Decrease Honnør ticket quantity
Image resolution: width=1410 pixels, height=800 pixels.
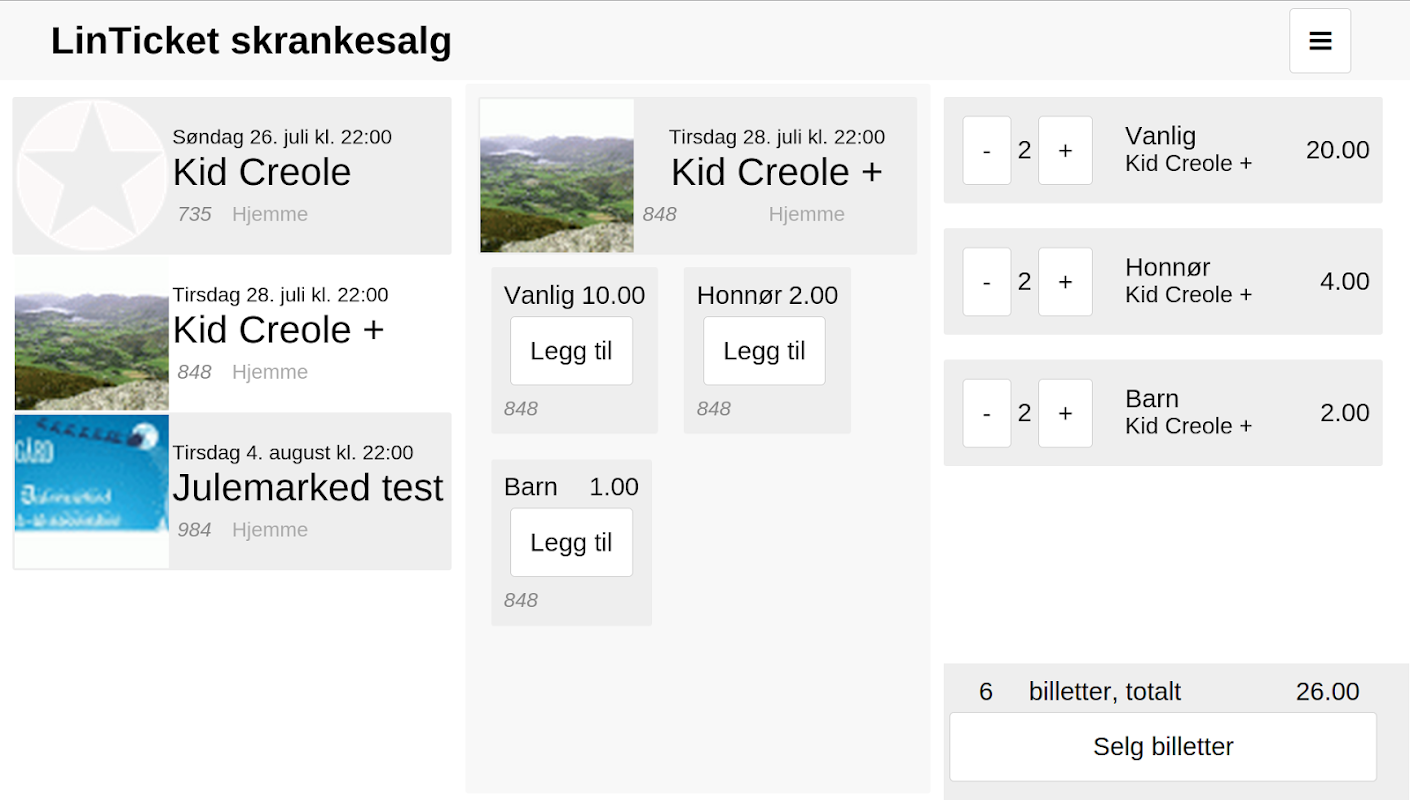point(986,282)
